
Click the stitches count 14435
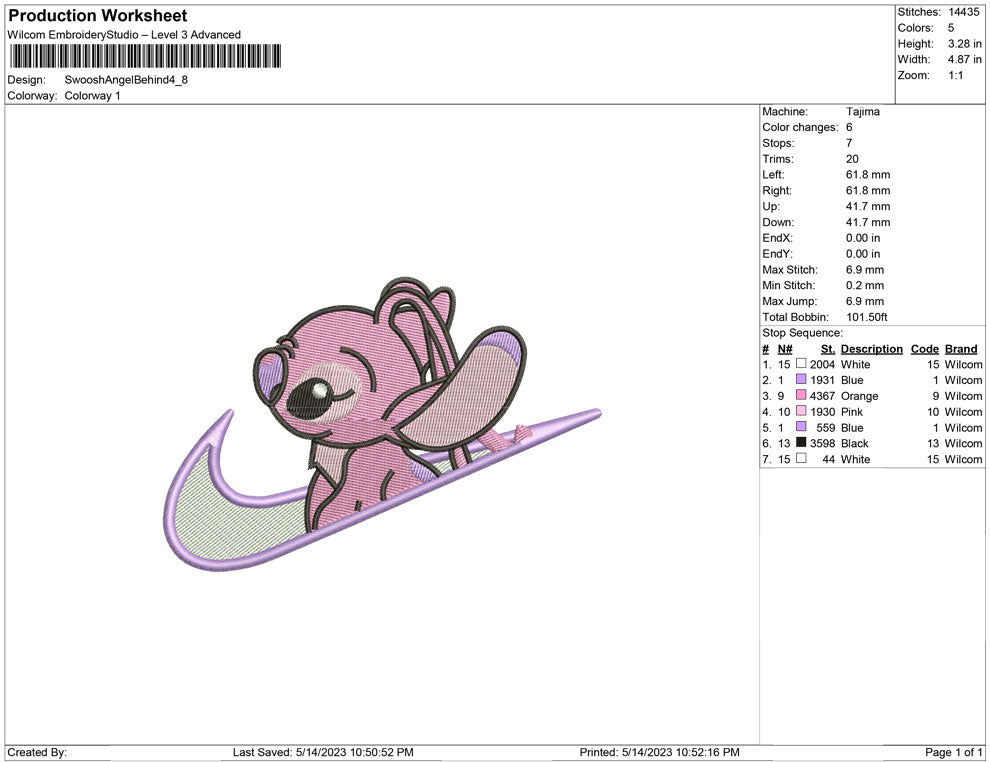pos(963,12)
